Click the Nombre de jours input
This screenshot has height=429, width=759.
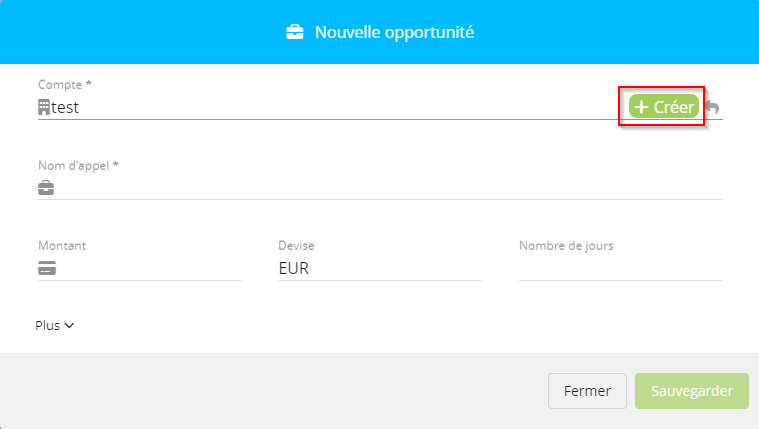click(x=620, y=268)
